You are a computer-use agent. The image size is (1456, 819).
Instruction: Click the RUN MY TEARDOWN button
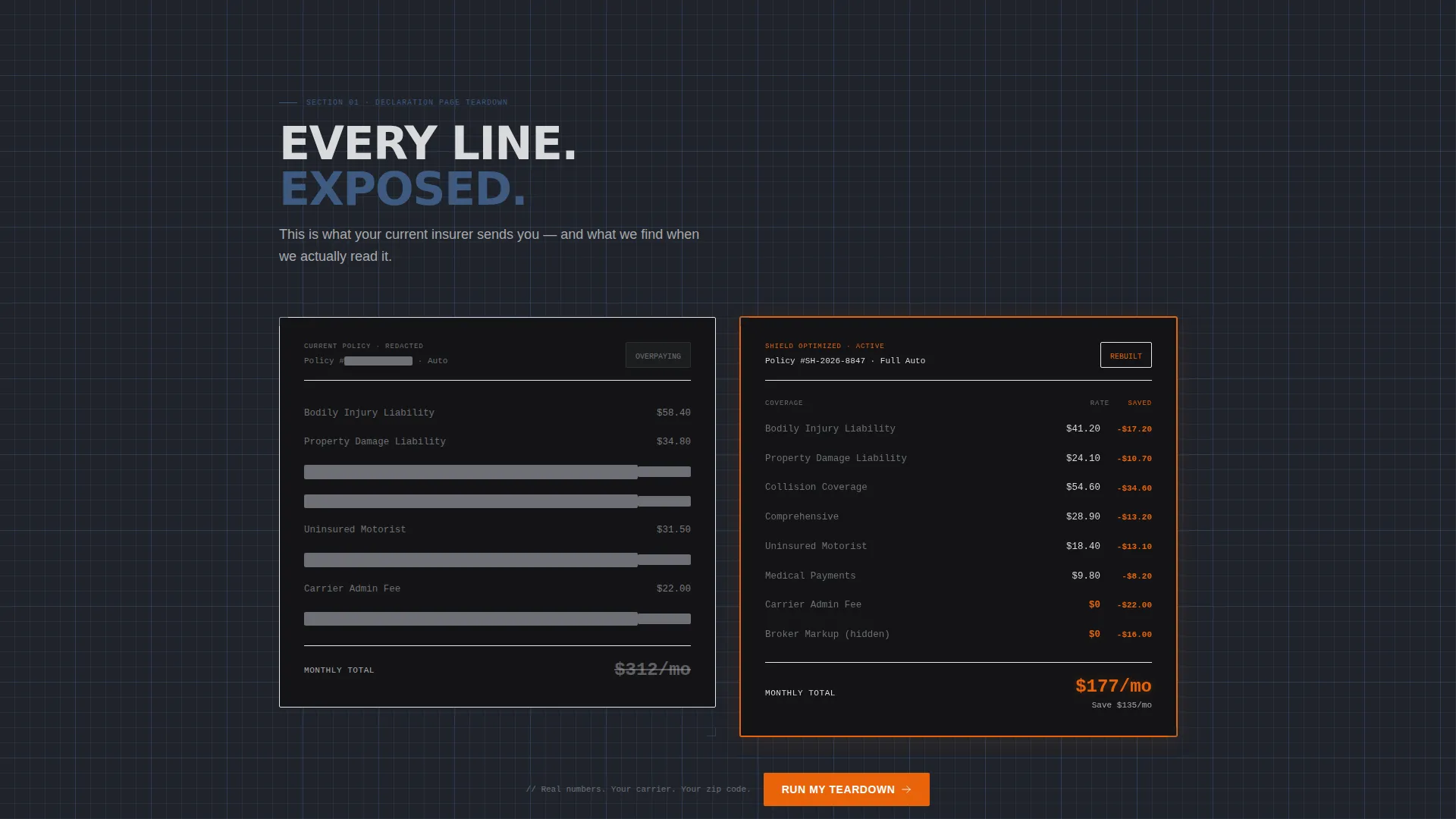click(x=846, y=789)
